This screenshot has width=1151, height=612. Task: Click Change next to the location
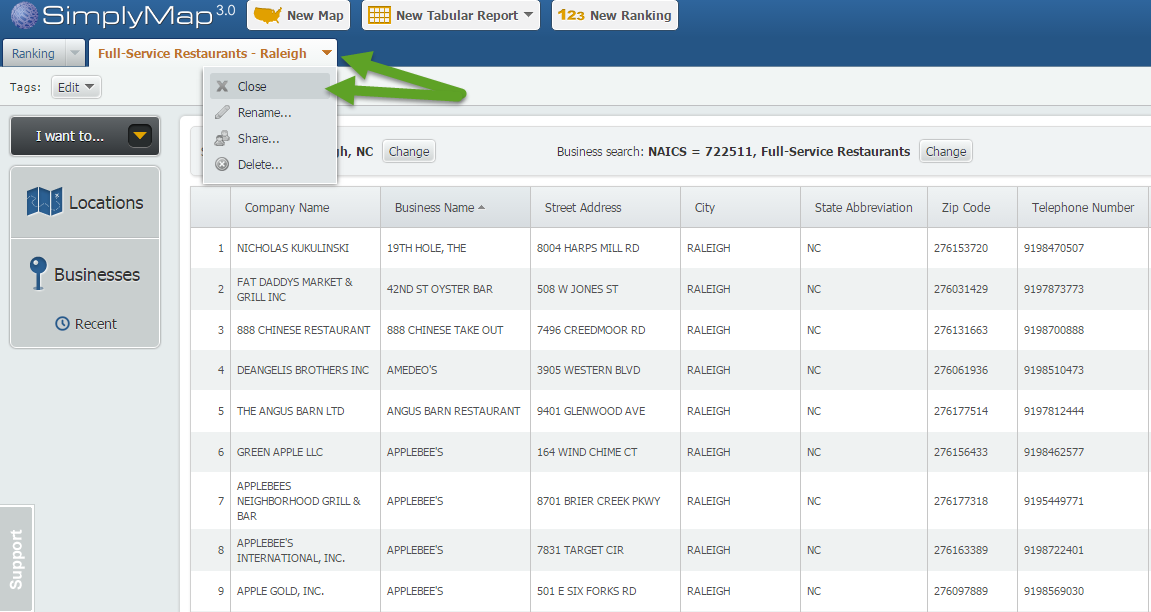pyautogui.click(x=409, y=151)
